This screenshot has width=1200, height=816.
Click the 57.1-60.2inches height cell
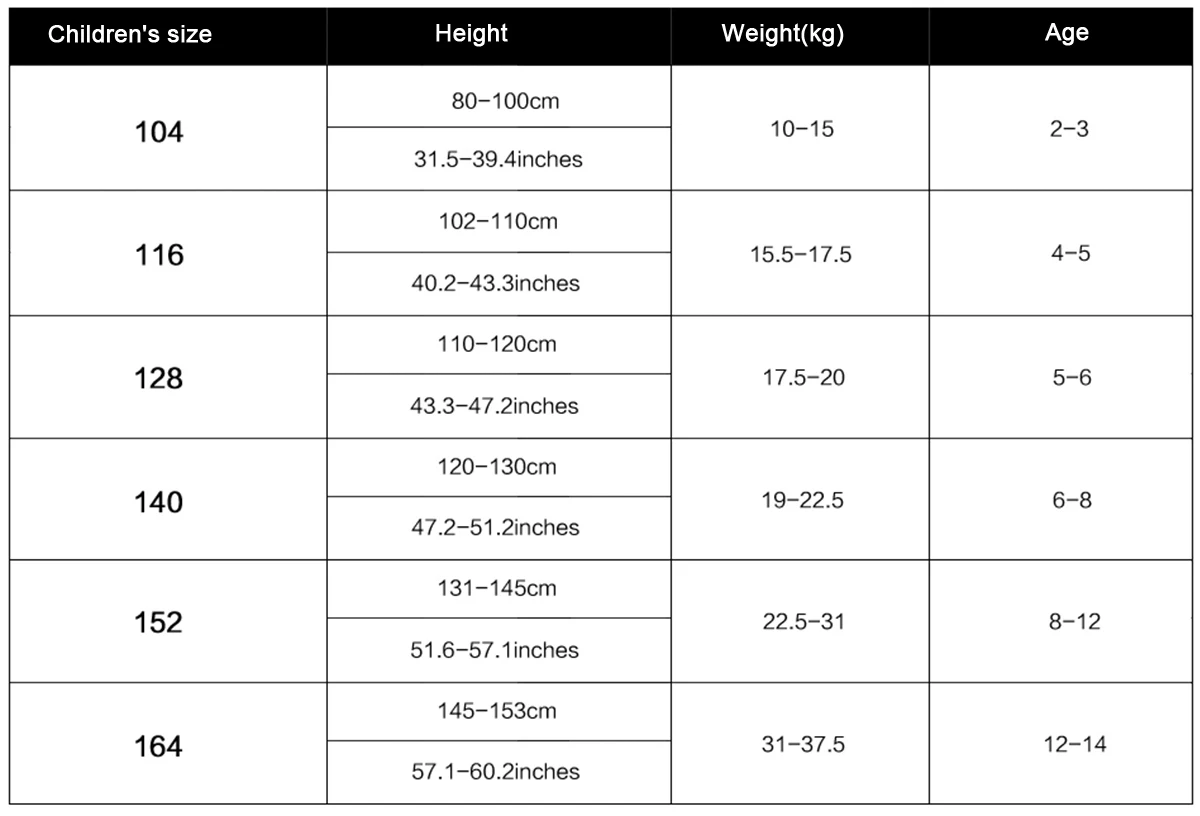click(x=497, y=771)
